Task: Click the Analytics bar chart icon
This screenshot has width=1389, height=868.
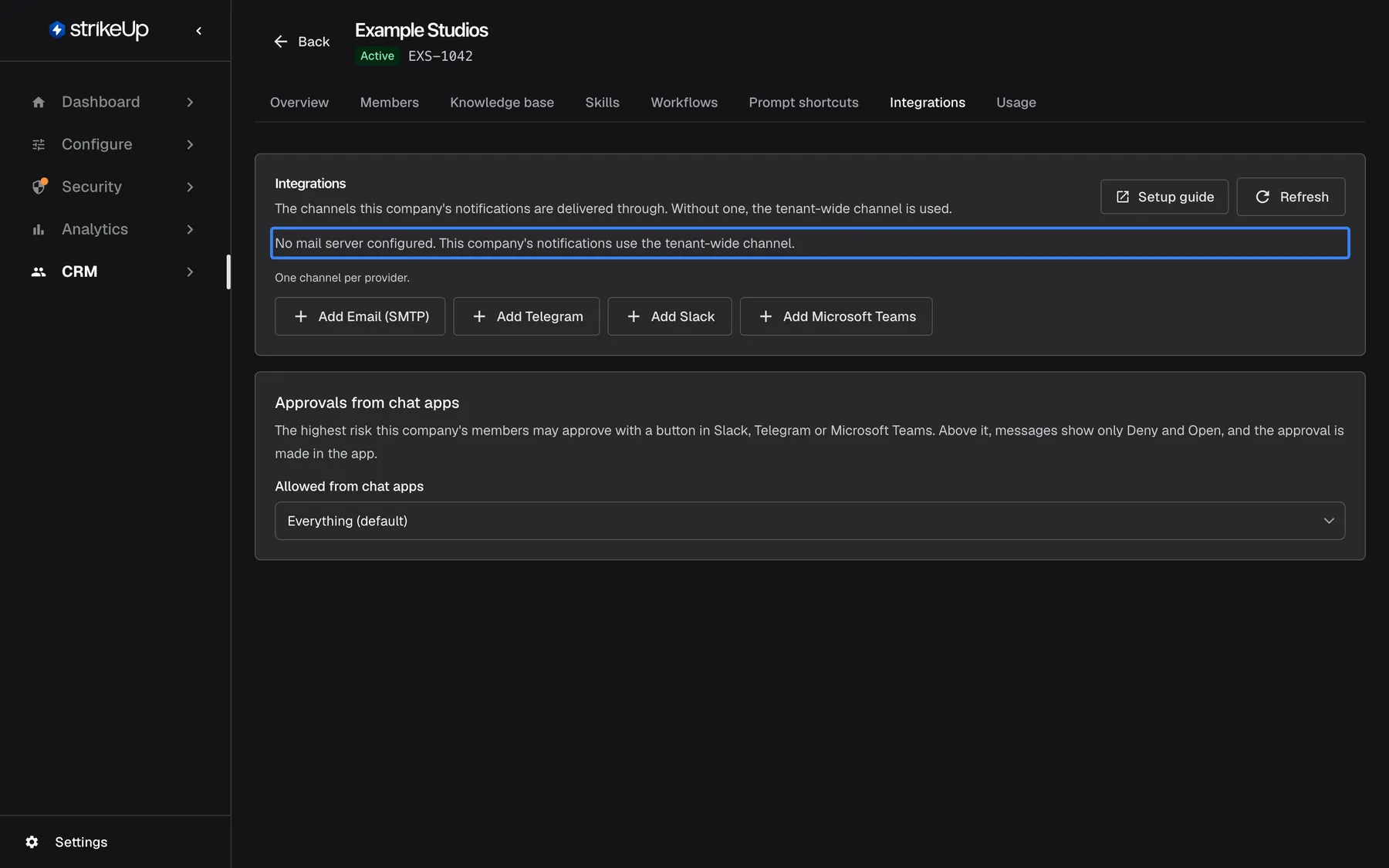Action: pos(39,229)
